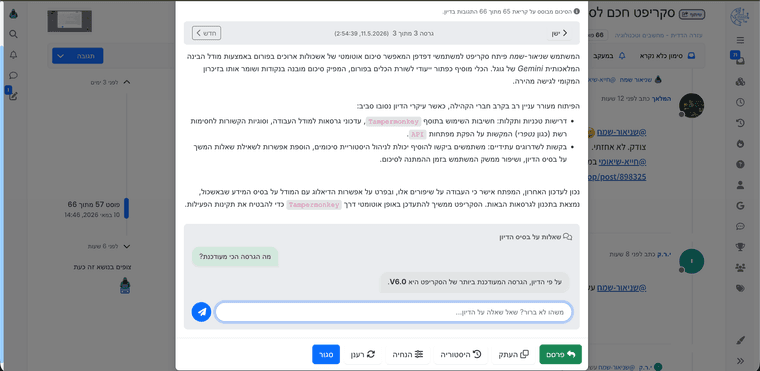Refresh the summary with רענן

pyautogui.click(x=363, y=355)
